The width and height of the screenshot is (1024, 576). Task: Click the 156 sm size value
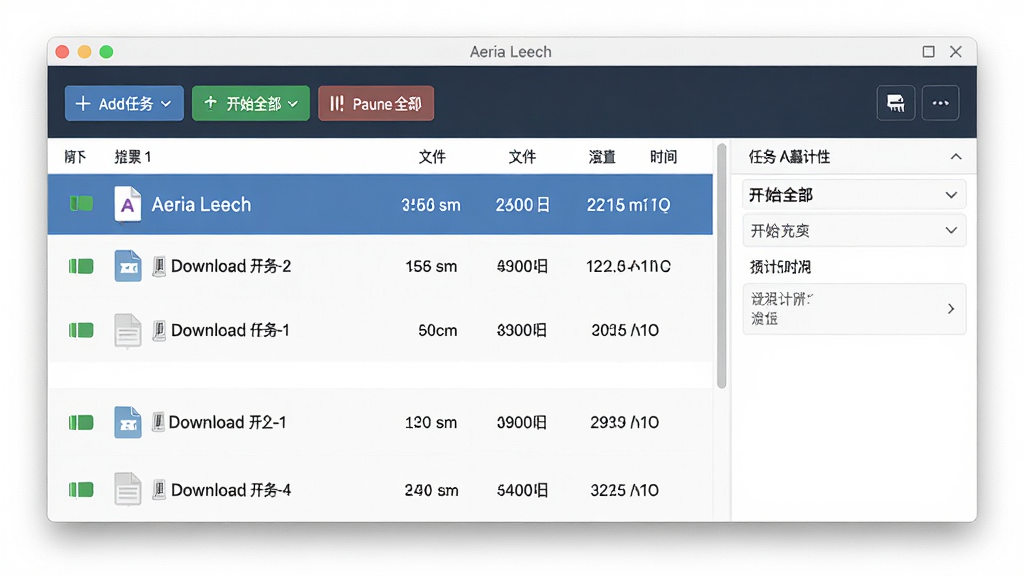pyautogui.click(x=431, y=266)
